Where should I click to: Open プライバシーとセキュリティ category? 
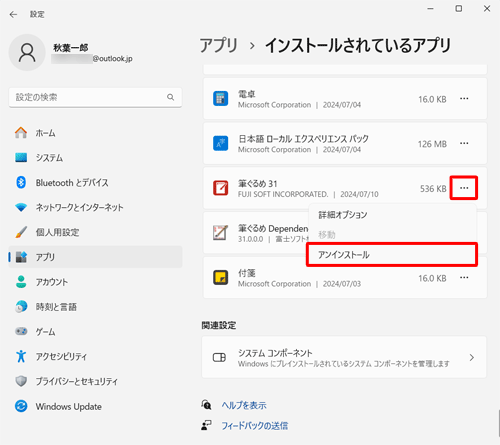tap(95, 381)
